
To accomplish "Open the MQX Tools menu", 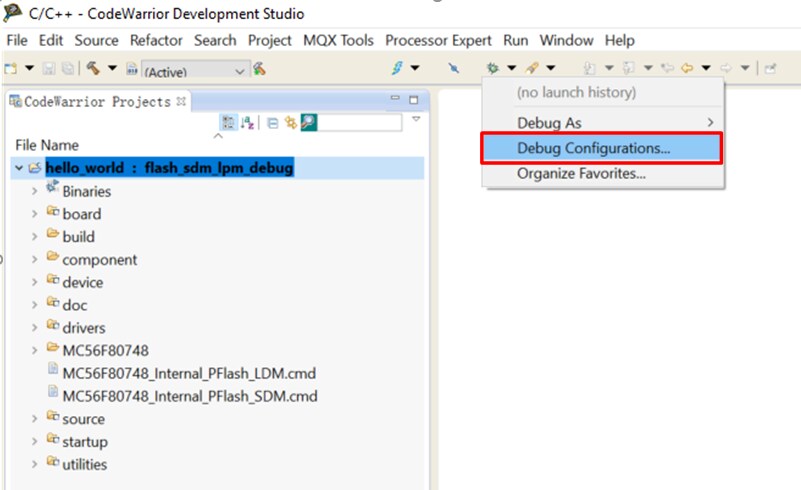I will [338, 40].
